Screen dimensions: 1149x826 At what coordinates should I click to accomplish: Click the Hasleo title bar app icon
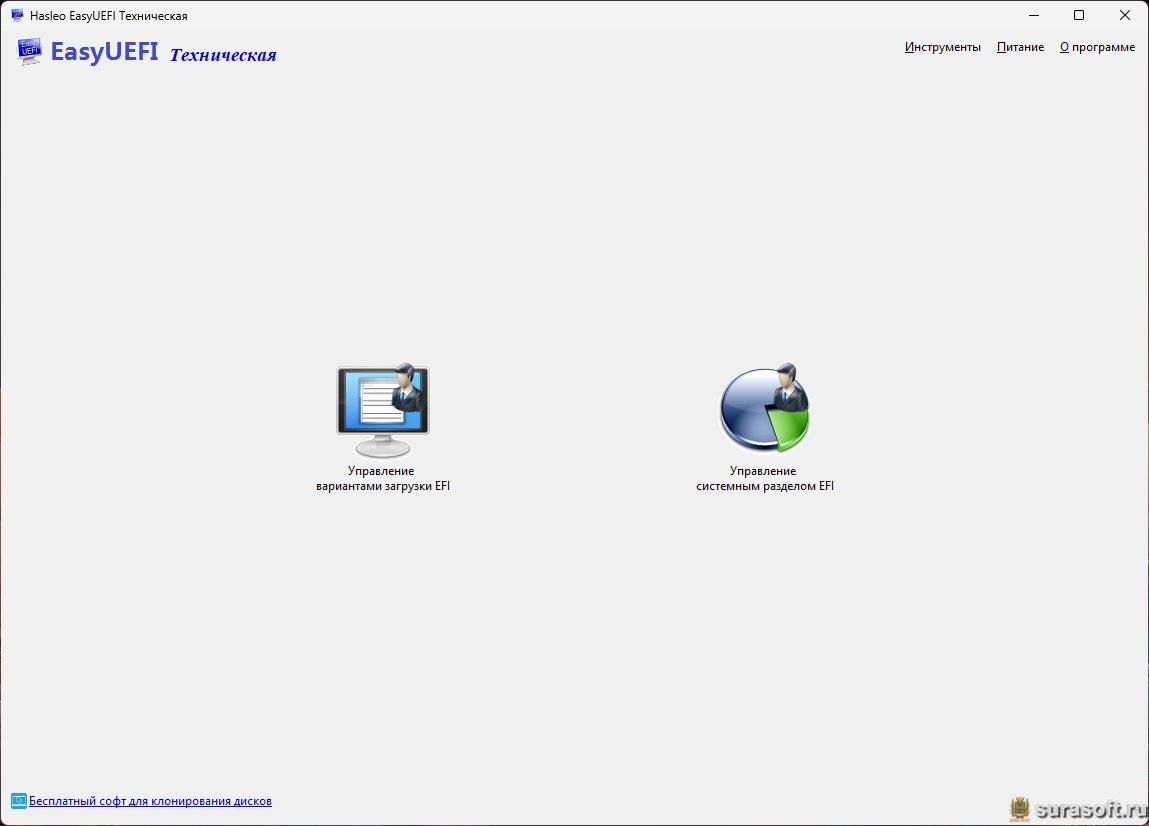17,15
